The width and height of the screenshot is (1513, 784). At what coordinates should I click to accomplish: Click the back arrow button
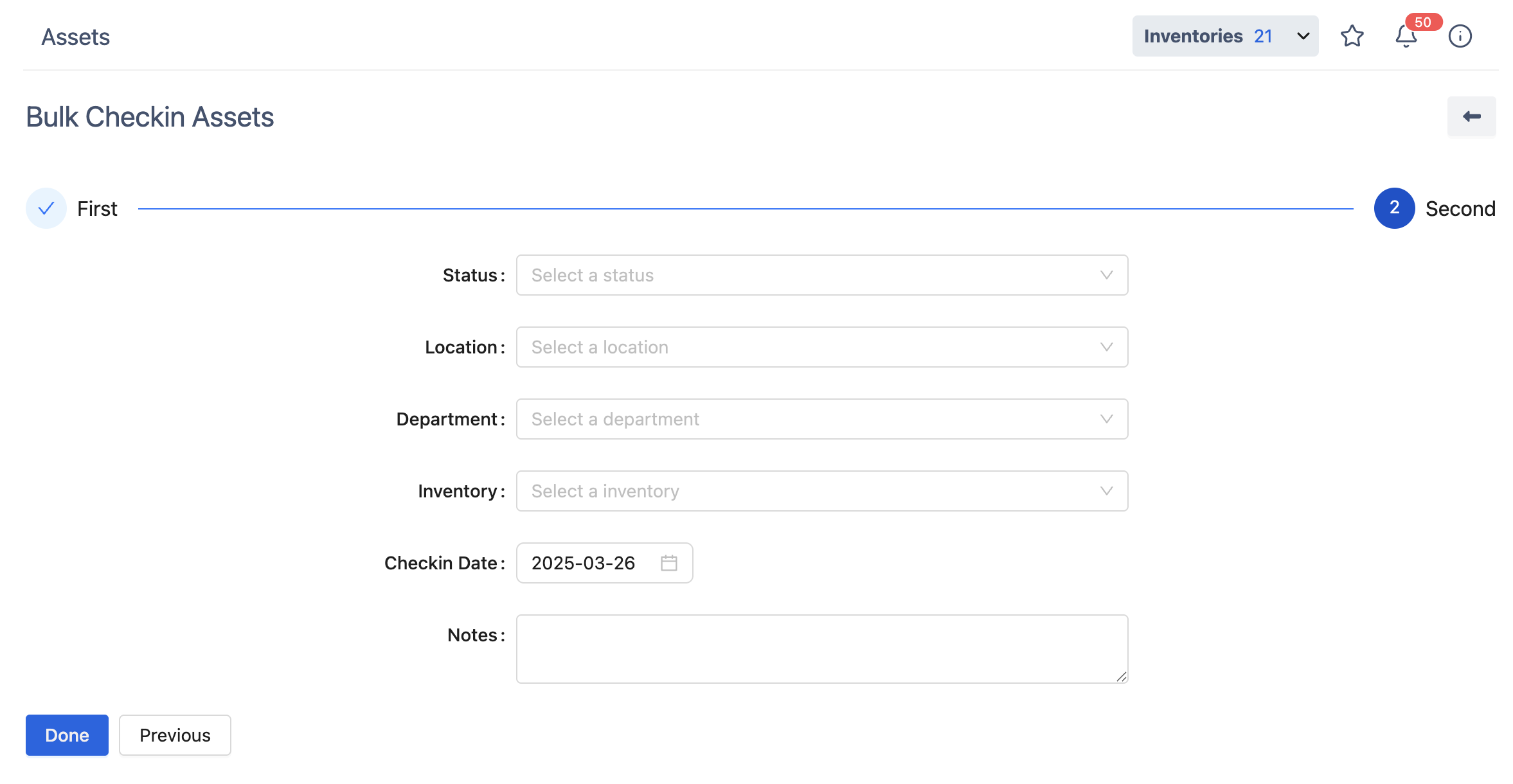pyautogui.click(x=1471, y=116)
